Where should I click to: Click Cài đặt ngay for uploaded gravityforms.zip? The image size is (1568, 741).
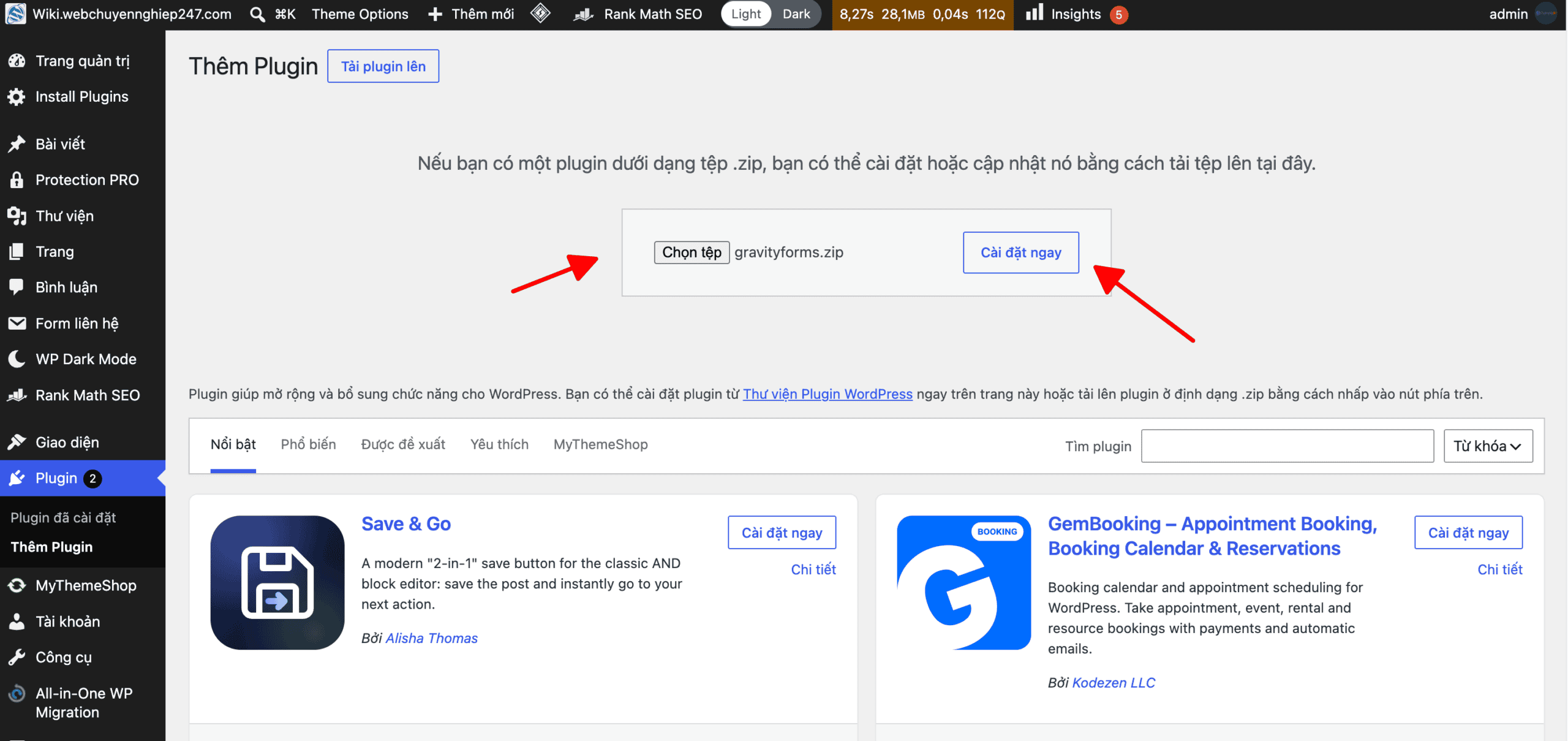tap(1020, 253)
